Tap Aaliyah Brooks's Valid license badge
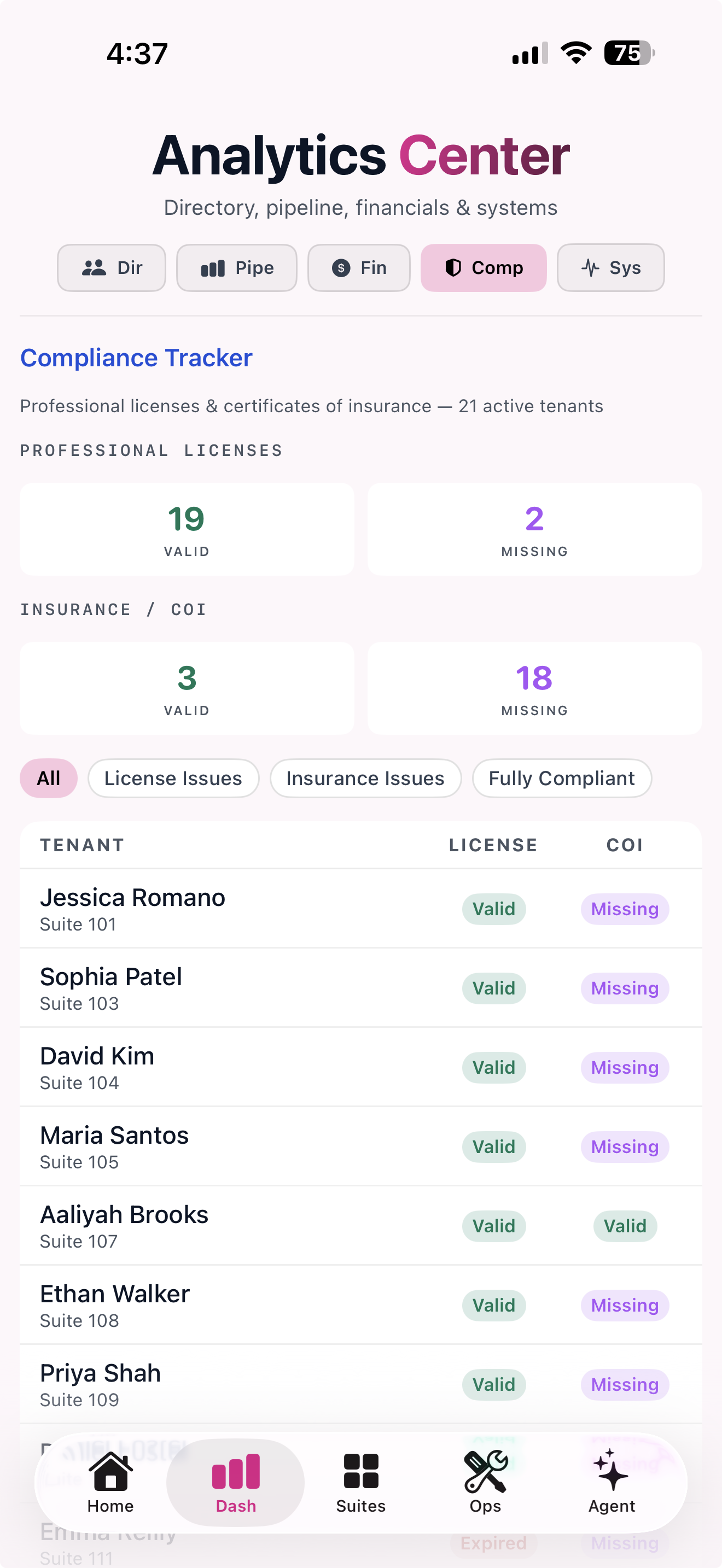The image size is (722, 1568). tap(494, 1226)
